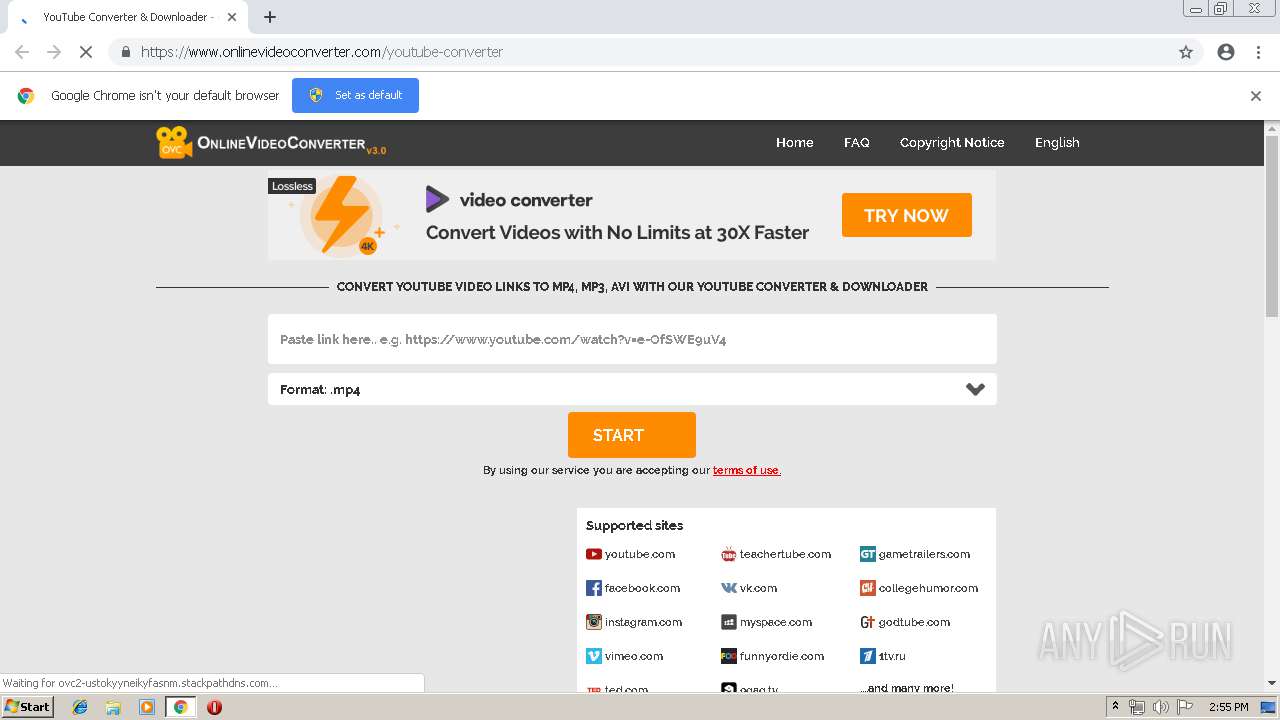The height and width of the screenshot is (720, 1280).
Task: Open Windows Explorer folder in taskbar
Action: [x=113, y=707]
